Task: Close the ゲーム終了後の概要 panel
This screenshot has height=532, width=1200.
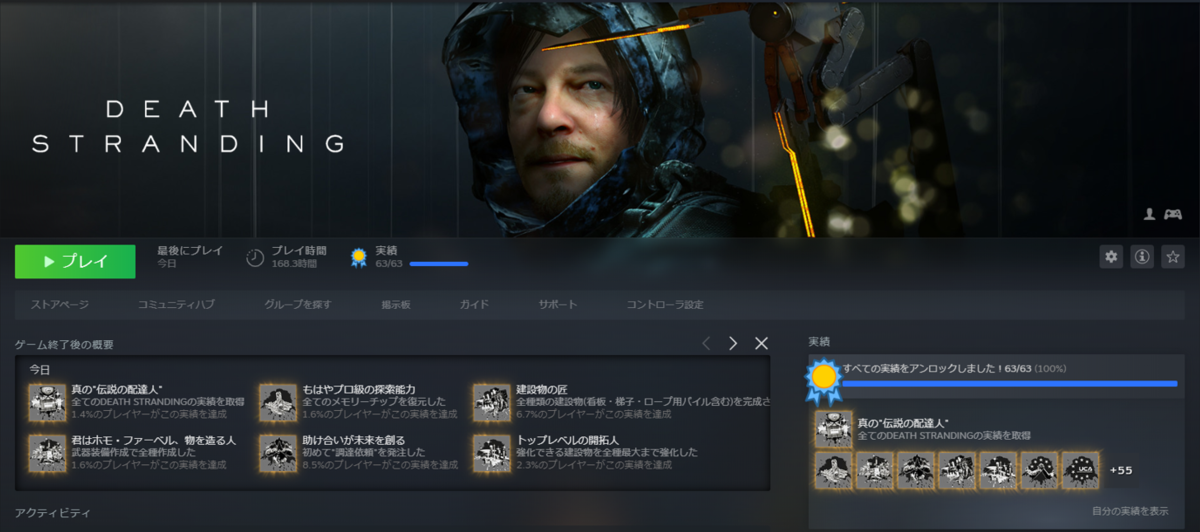Action: (x=761, y=343)
